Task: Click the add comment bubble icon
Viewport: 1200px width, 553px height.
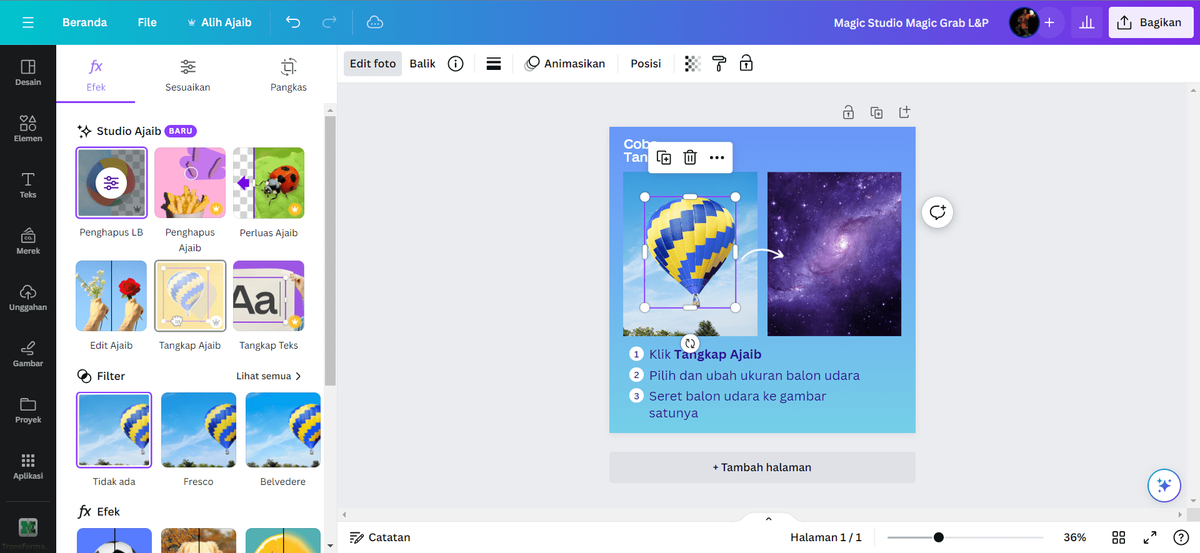Action: [x=937, y=212]
